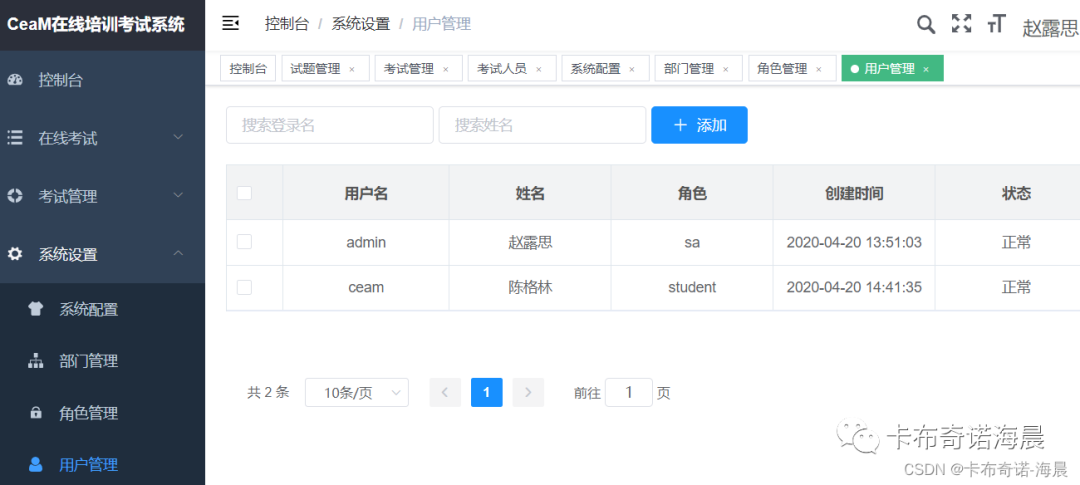Open 部门管理 in the sidebar

tap(88, 361)
